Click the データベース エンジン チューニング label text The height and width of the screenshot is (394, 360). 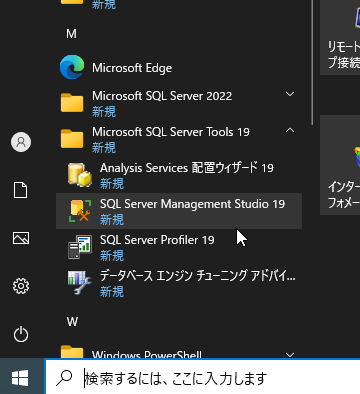pyautogui.click(x=198, y=276)
